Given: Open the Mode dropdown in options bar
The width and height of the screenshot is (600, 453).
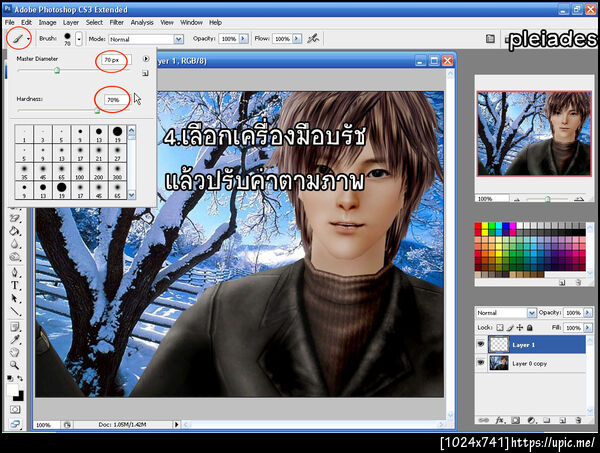Looking at the screenshot, I should pyautogui.click(x=178, y=39).
